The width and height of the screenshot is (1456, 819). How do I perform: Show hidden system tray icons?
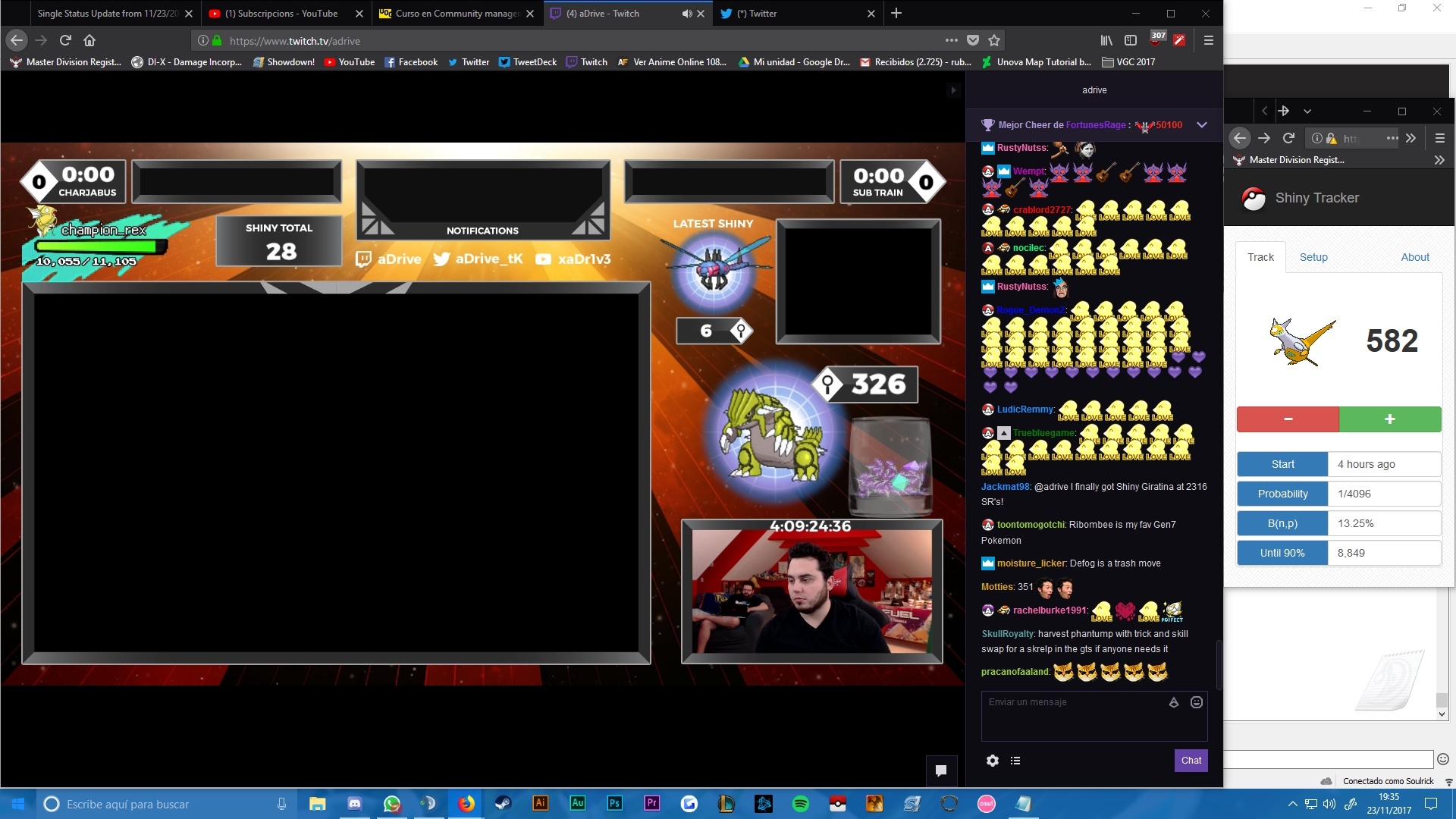1292,804
